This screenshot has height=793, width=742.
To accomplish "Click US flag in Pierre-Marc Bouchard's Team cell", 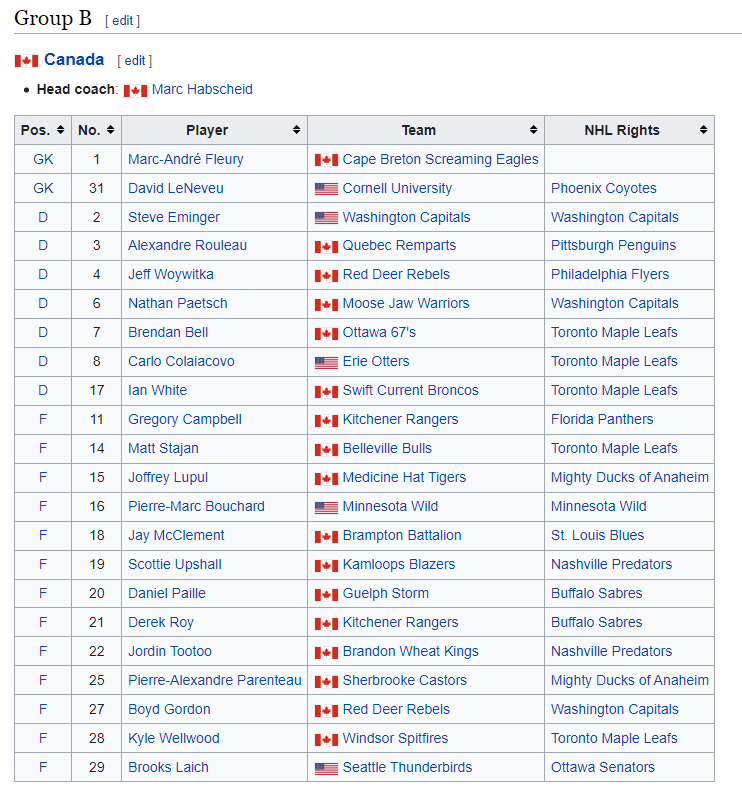I will [326, 508].
